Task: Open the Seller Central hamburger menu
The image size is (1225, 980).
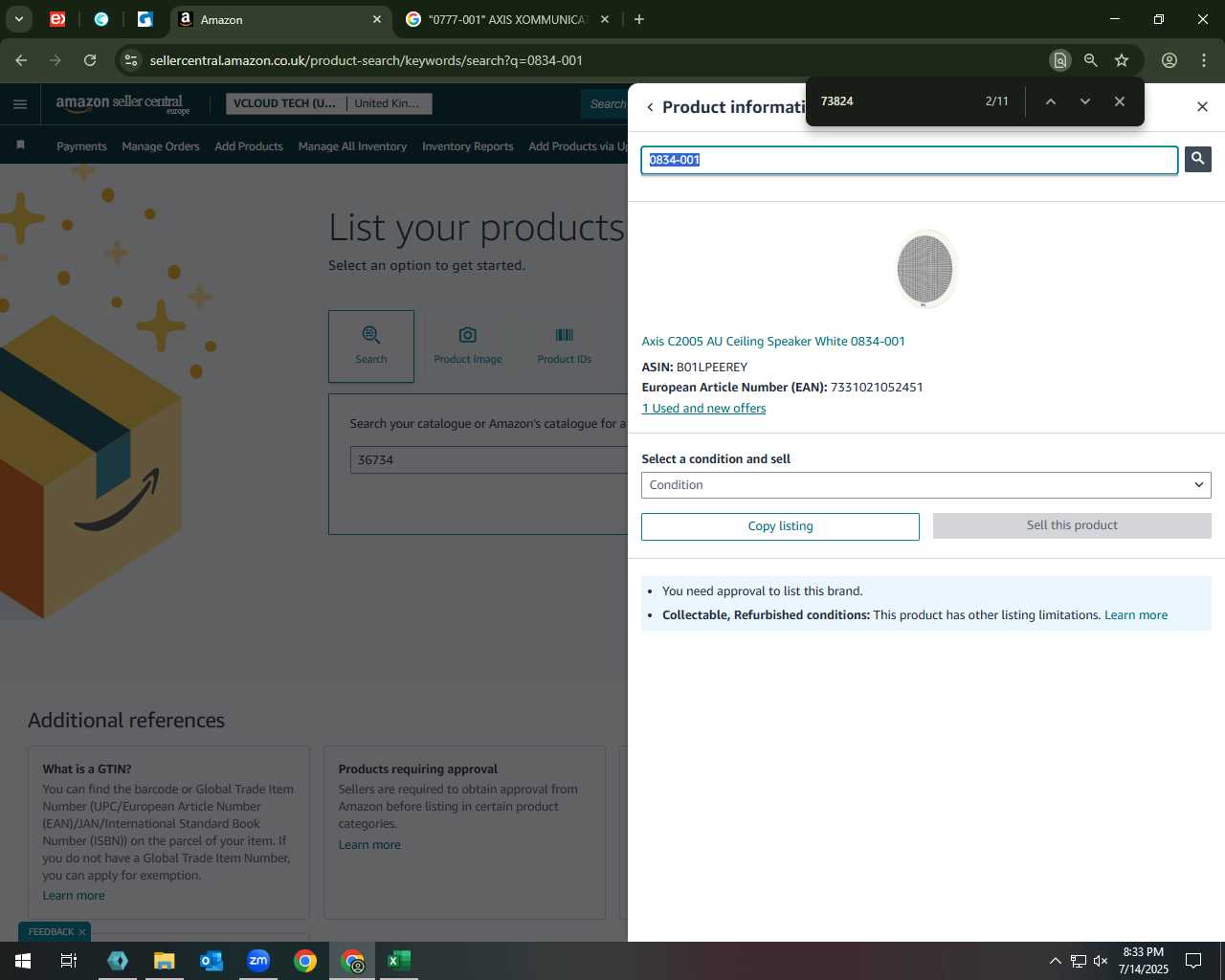Action: coord(20,104)
